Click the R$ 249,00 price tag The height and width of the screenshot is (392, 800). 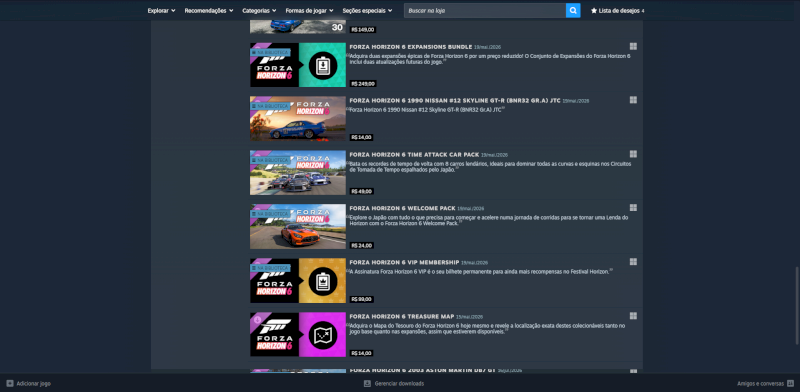(363, 84)
